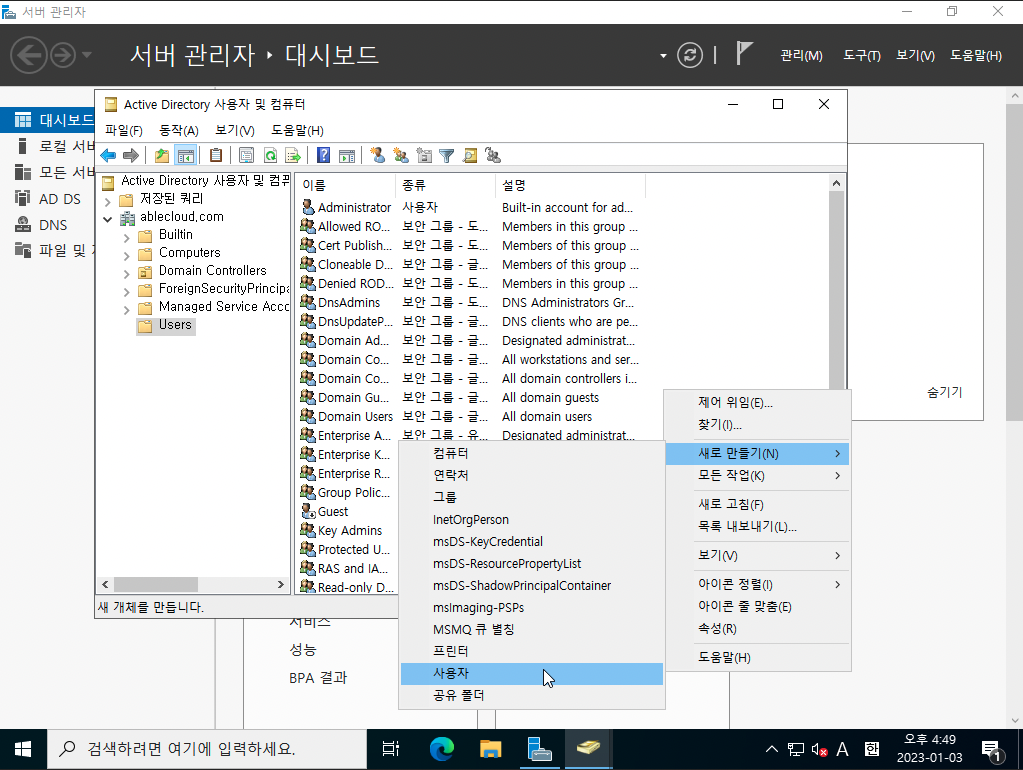Select 사용자 in the new object submenu
Image resolution: width=1023 pixels, height=770 pixels.
532,673
